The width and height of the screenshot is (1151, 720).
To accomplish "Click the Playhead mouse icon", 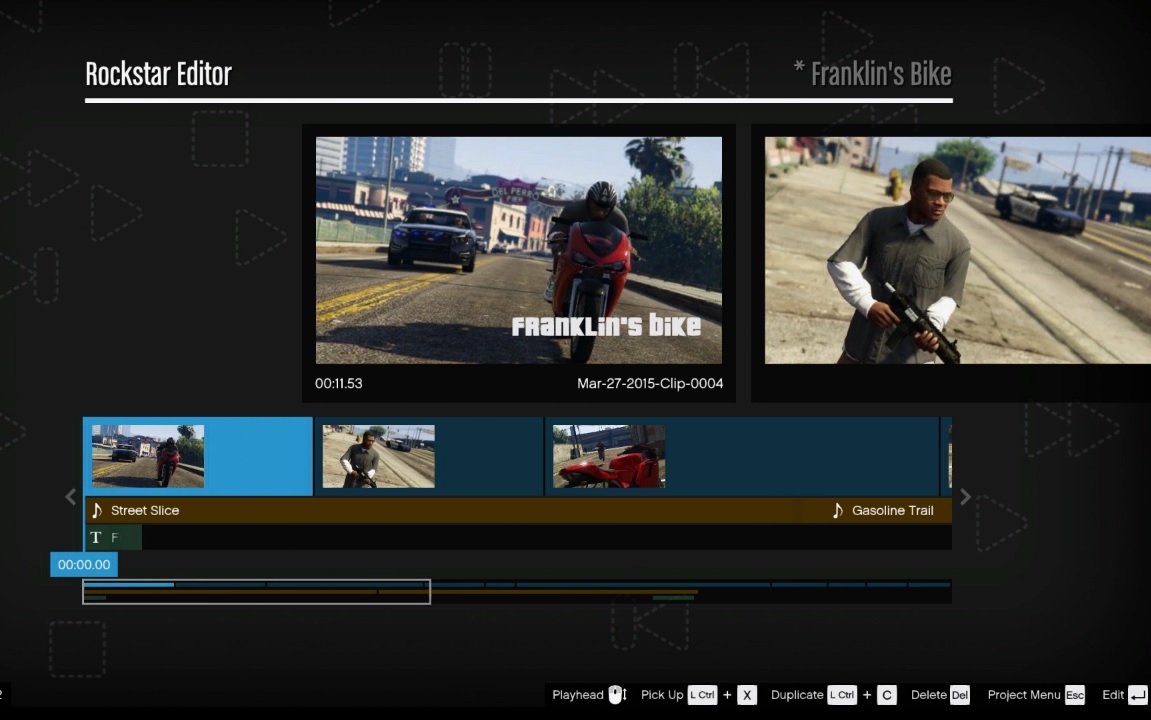I will (616, 694).
